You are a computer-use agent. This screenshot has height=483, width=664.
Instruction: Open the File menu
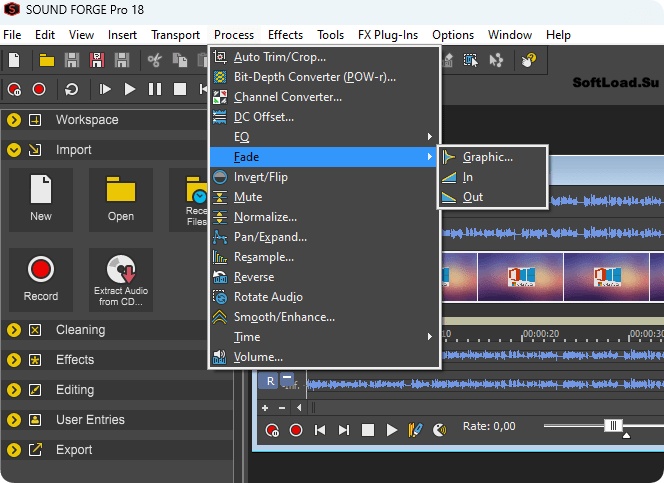12,35
